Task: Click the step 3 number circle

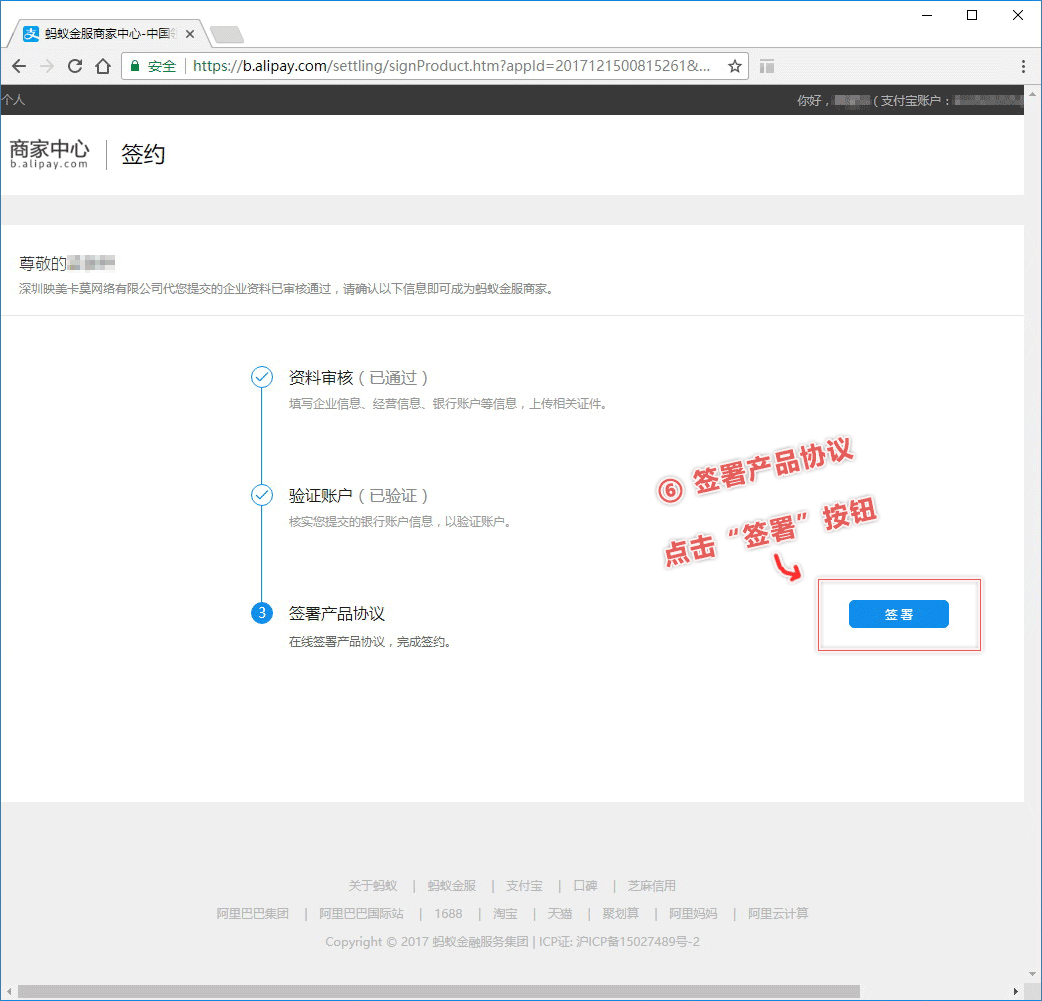Action: coord(262,613)
